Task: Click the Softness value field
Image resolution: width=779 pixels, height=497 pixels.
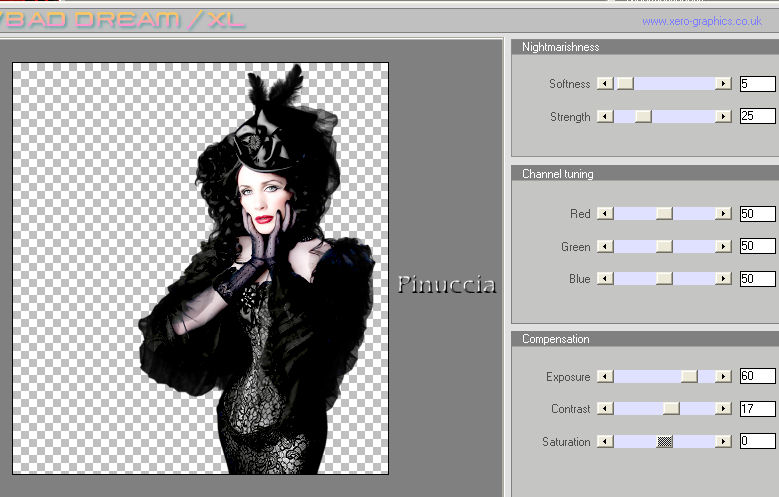Action: (757, 84)
